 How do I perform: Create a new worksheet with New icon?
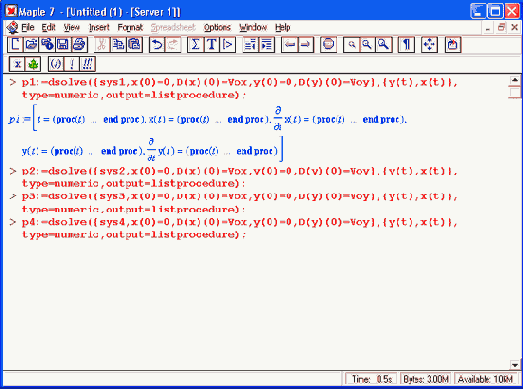pyautogui.click(x=15, y=44)
